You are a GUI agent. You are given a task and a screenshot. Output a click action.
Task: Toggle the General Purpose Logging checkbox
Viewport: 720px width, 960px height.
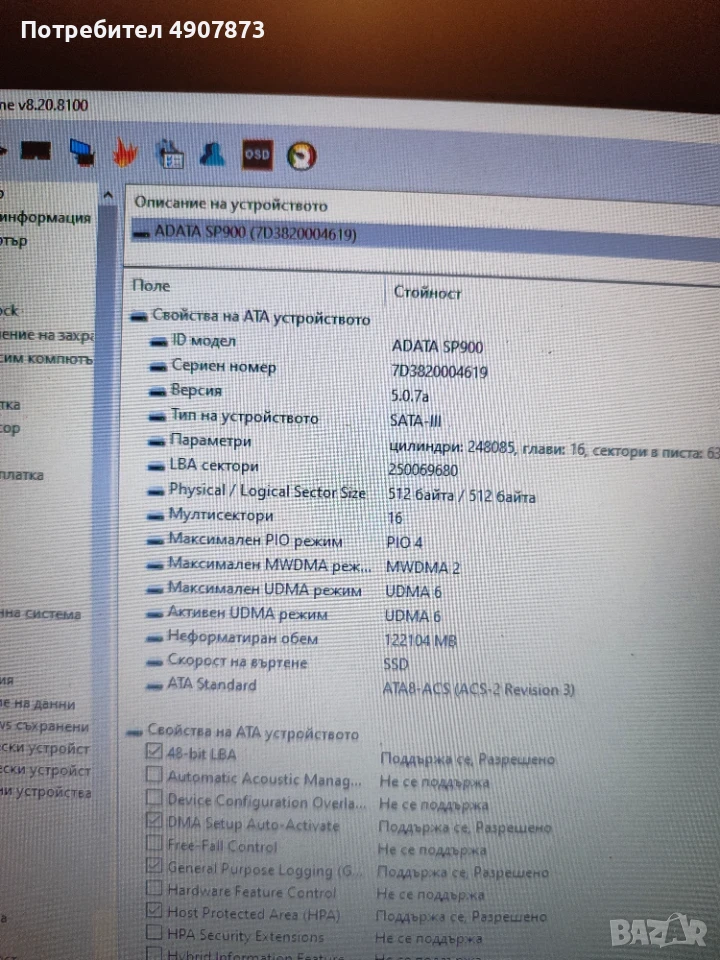click(x=154, y=866)
